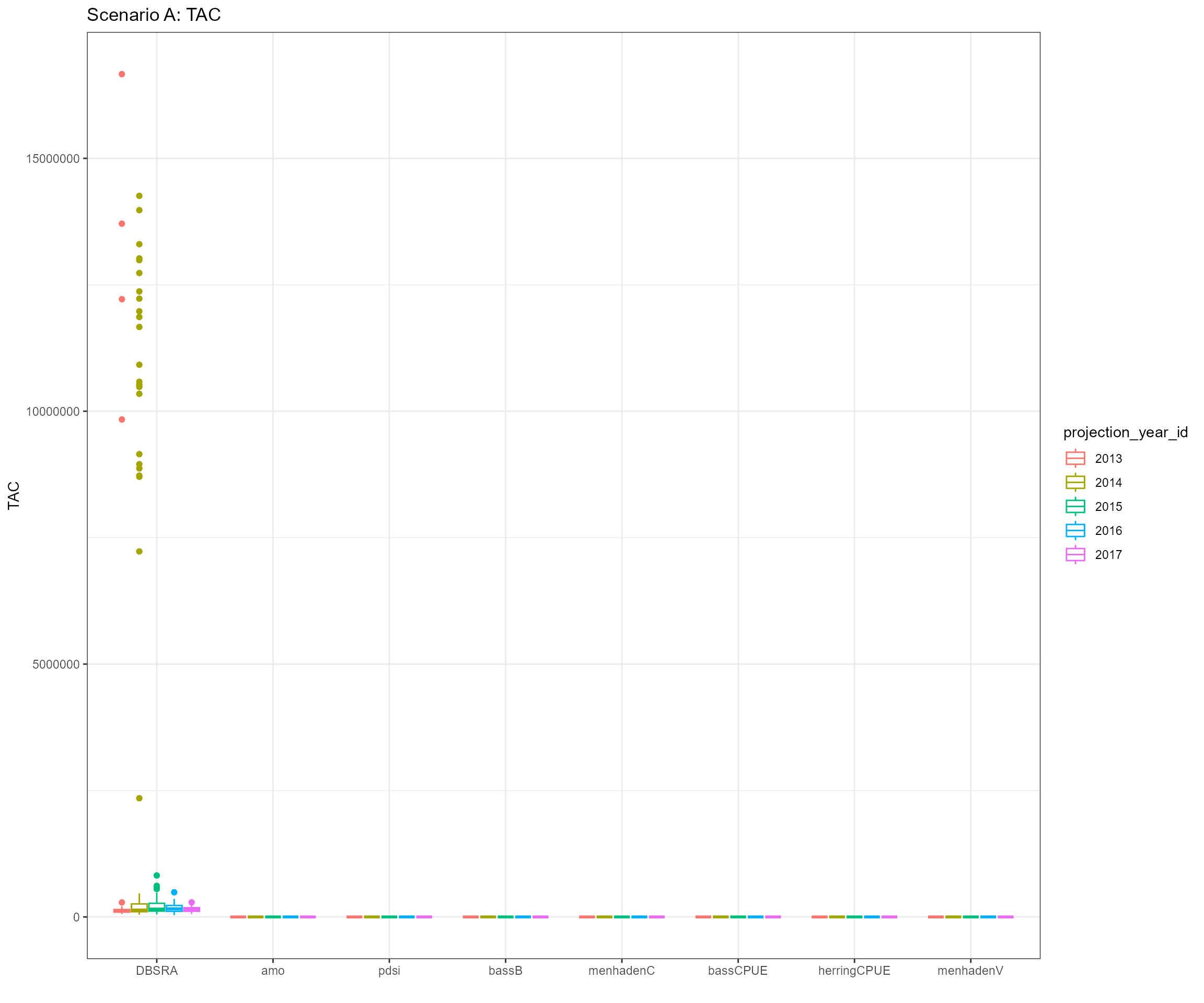
Task: Click the 2015 green legend box icon
Action: point(1075,507)
